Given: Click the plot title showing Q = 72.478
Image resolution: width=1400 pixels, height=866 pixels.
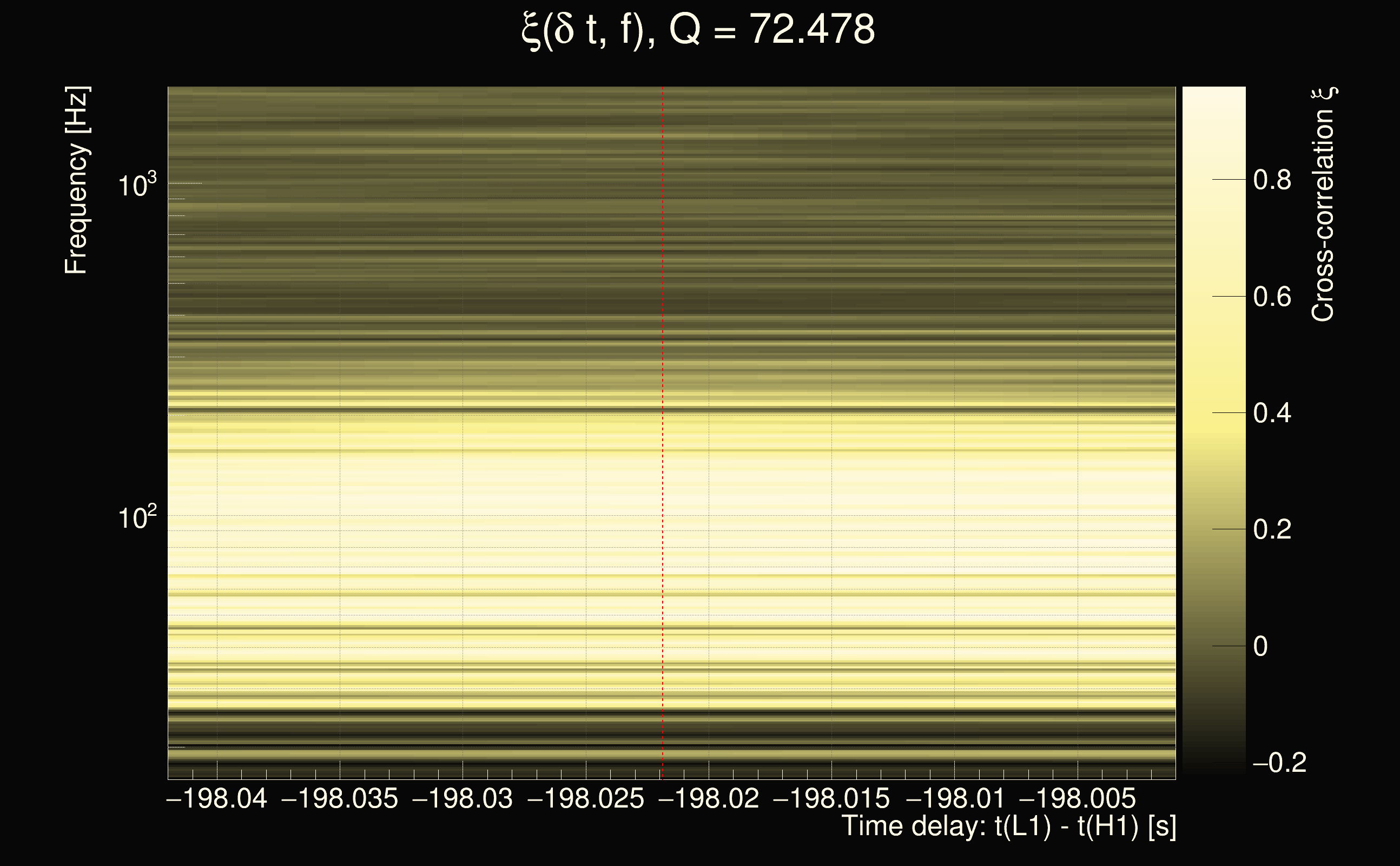Looking at the screenshot, I should (698, 30).
